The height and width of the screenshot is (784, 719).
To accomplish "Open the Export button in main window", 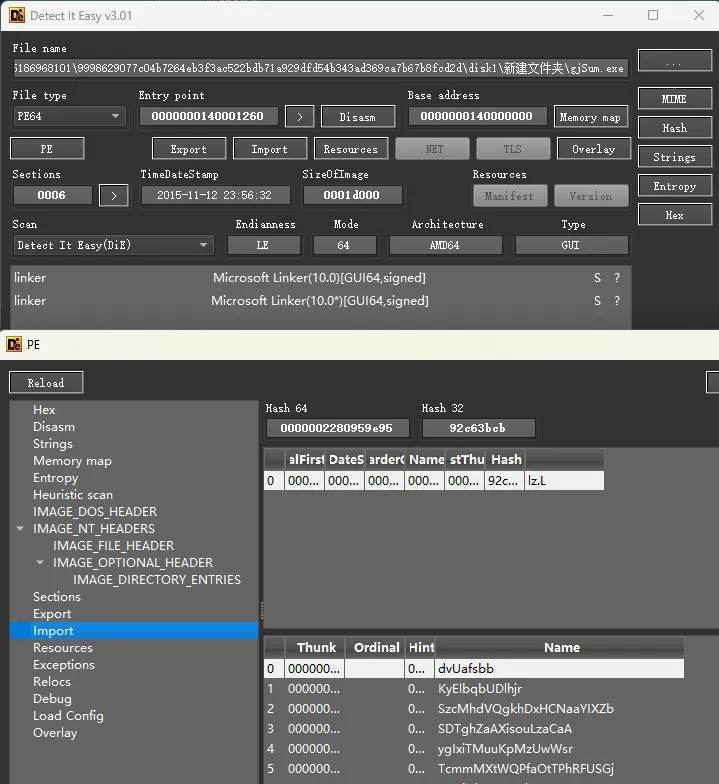I will (x=188, y=149).
